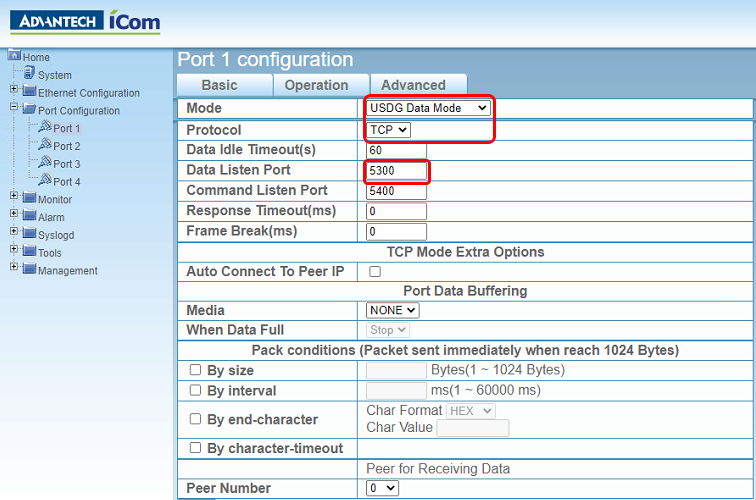Click the Ethernet Configuration folder icon
Screen dimensions: 756x500
pos(29,91)
